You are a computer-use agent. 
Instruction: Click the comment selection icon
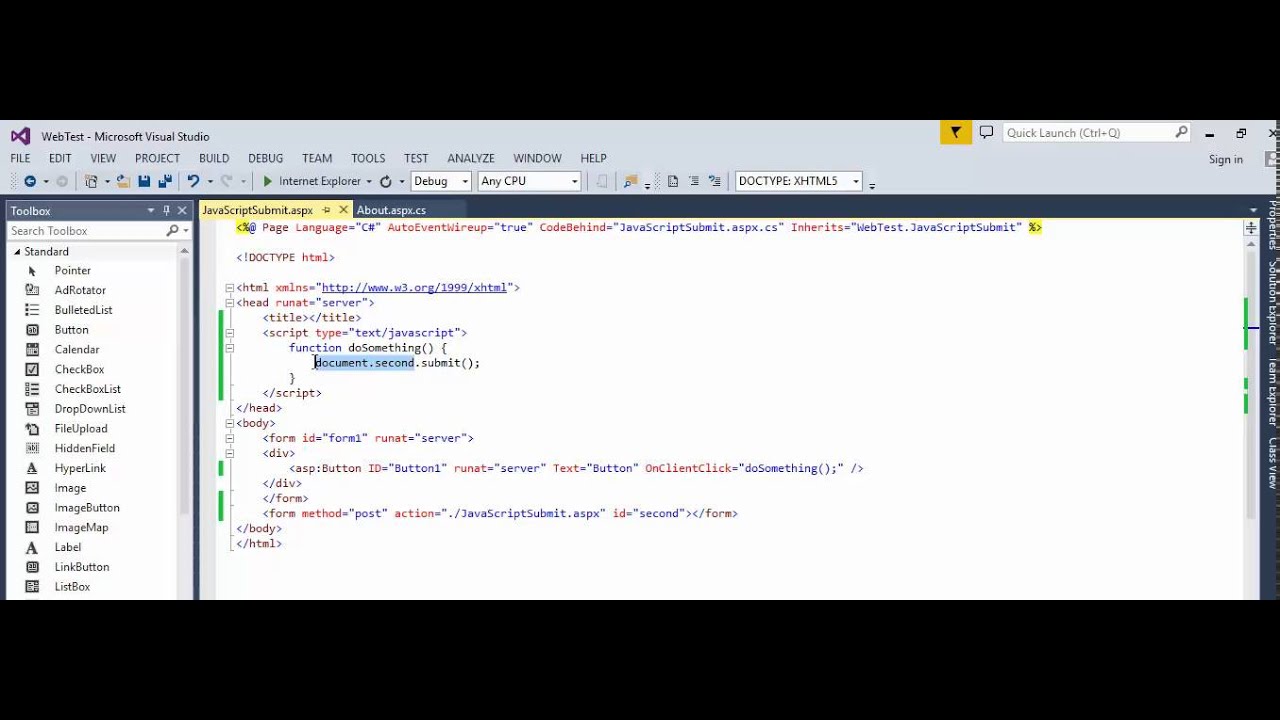point(715,181)
